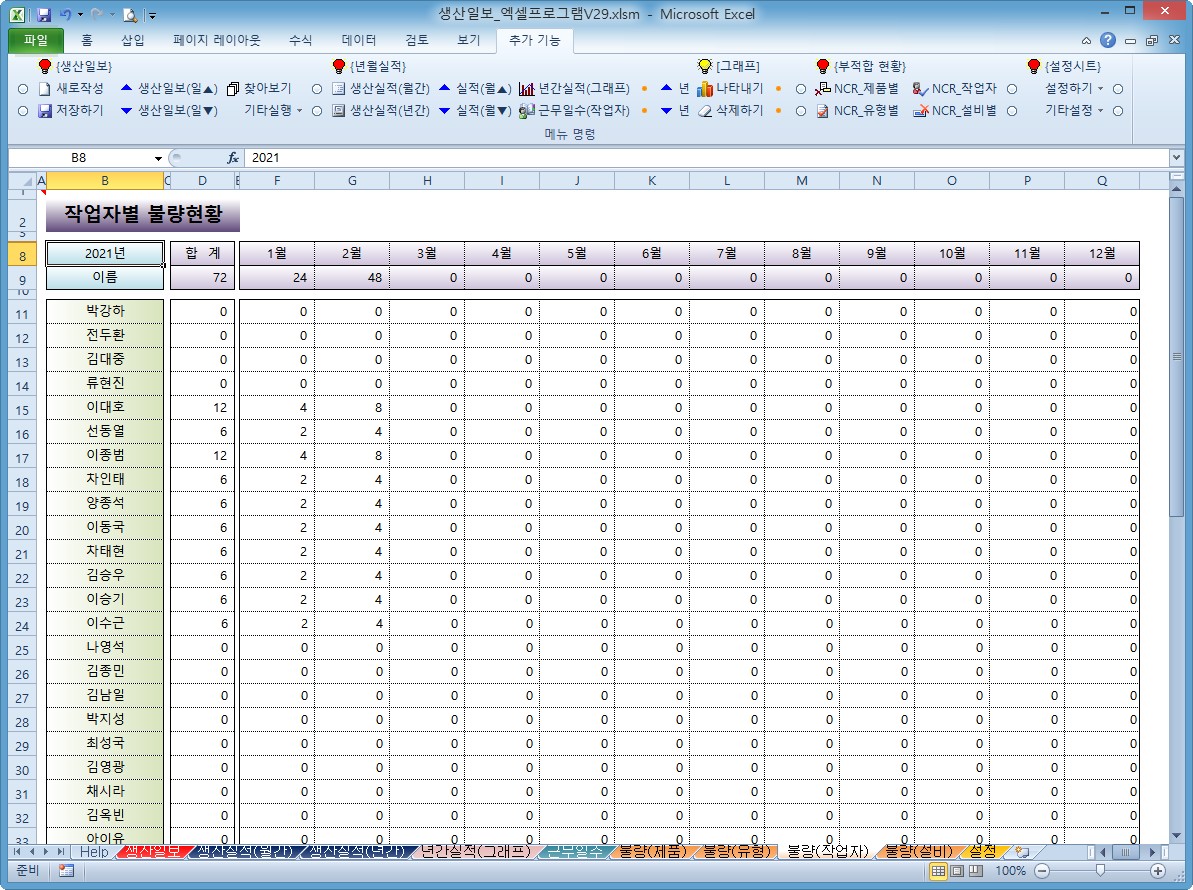The image size is (1193, 890).
Task: Select radio button after NCR_작업자
Action: (1012, 89)
